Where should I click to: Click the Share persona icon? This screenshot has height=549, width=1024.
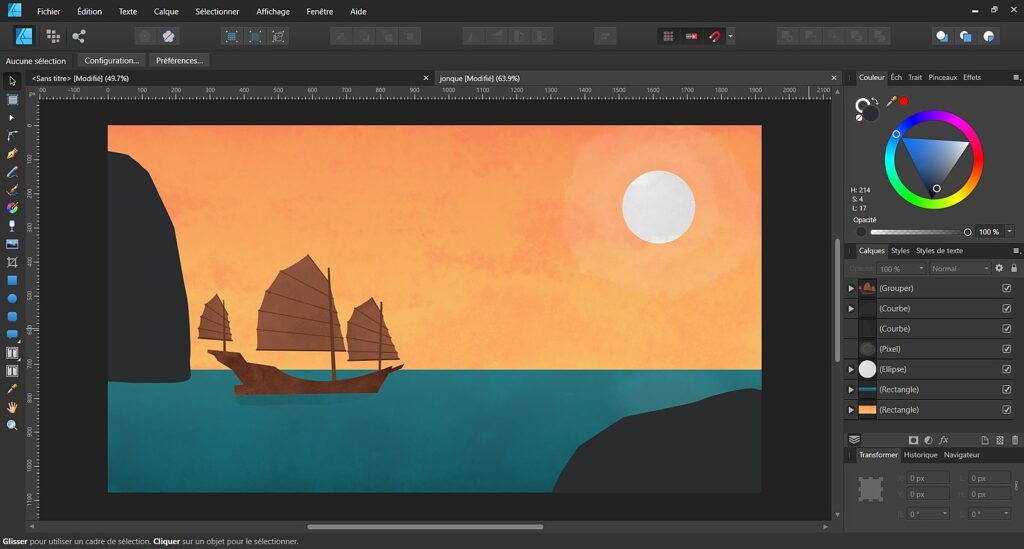(78, 36)
